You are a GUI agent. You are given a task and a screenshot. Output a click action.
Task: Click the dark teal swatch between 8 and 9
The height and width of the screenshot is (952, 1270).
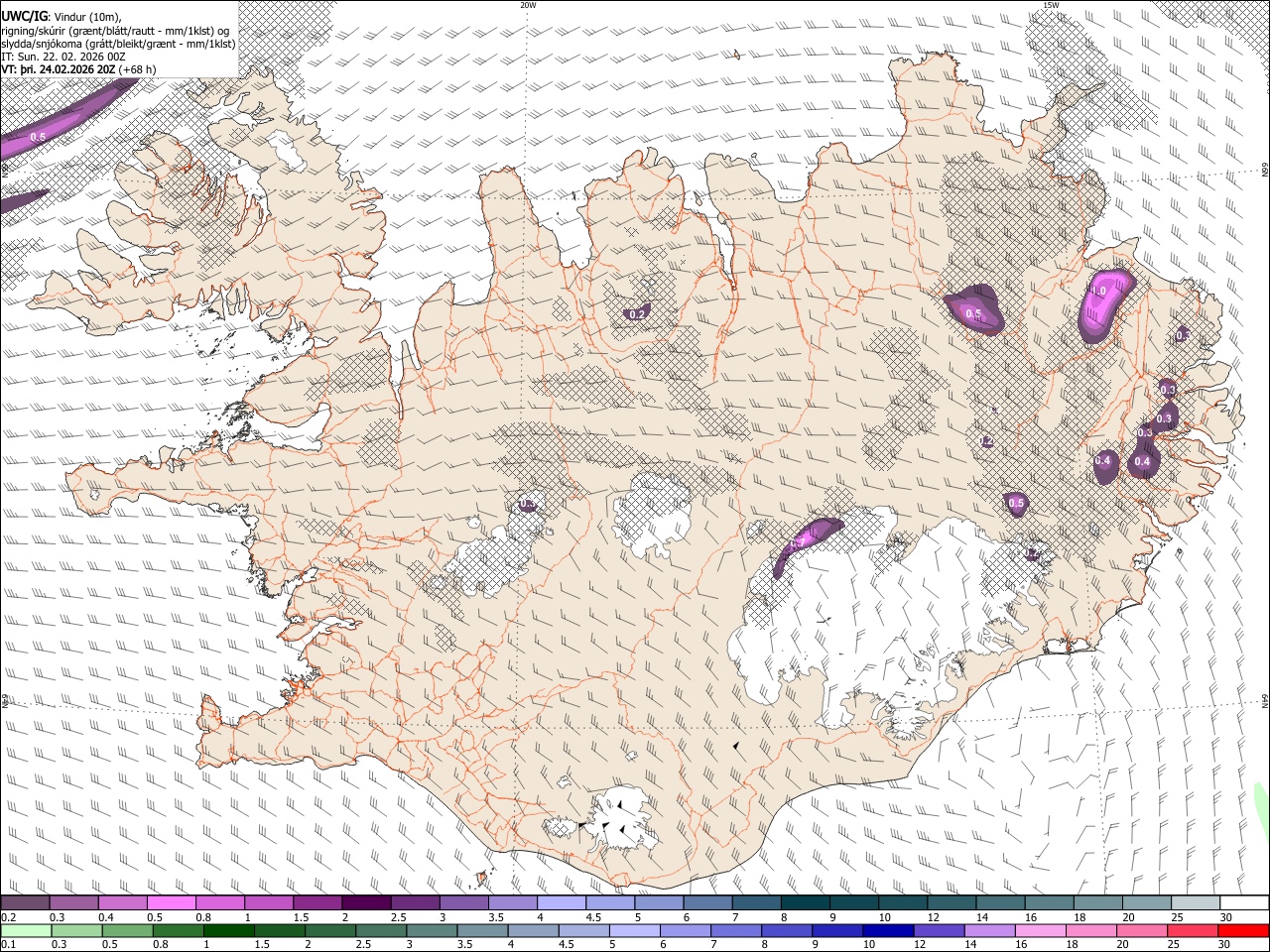[806, 903]
